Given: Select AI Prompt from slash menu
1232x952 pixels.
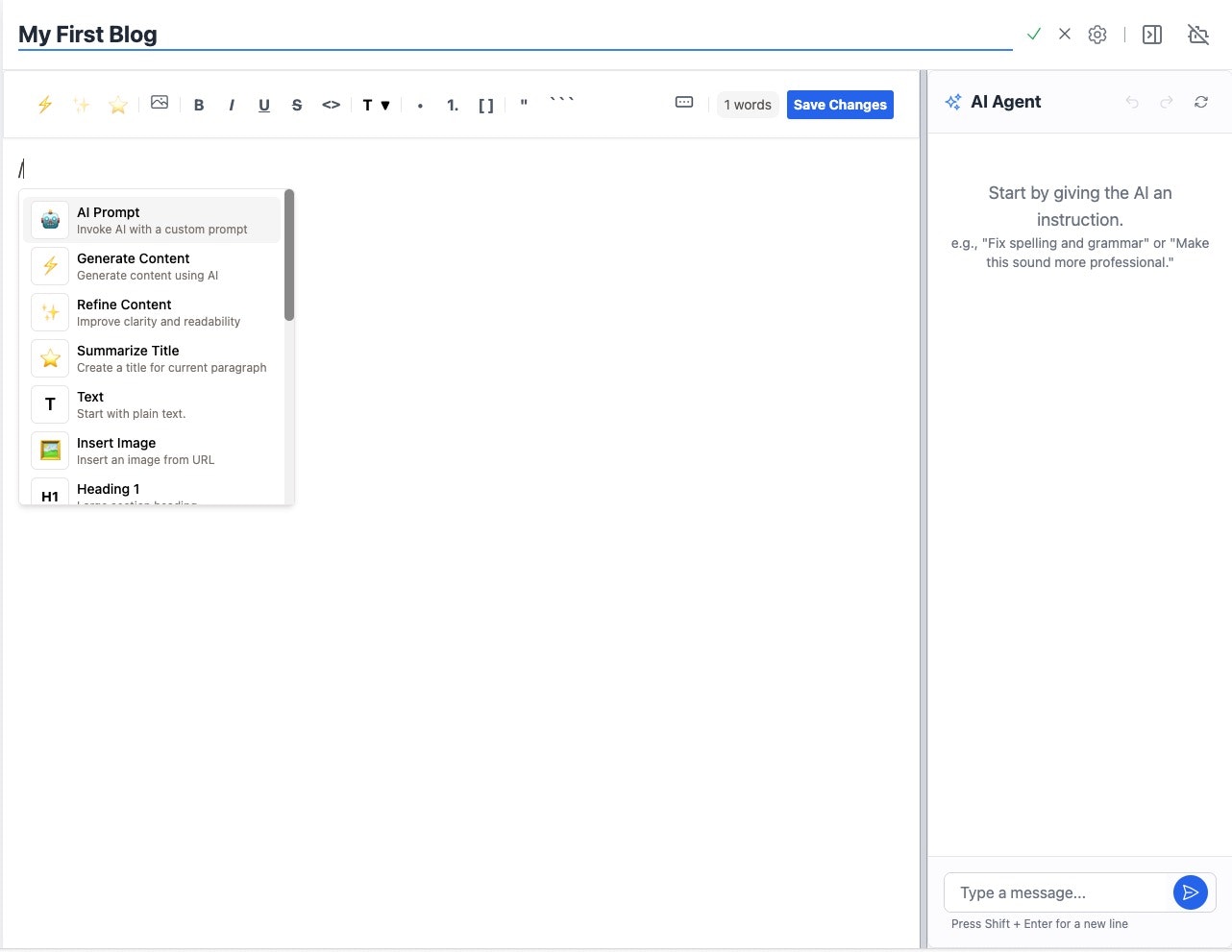Looking at the screenshot, I should click(x=152, y=220).
